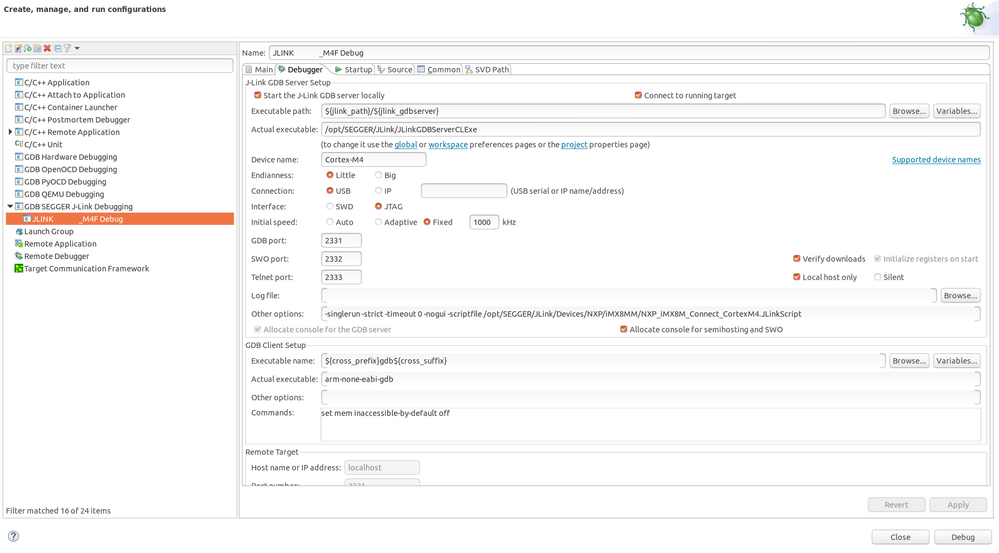Click the C/C++ Application type icon
Image resolution: width=999 pixels, height=553 pixels.
(19, 82)
